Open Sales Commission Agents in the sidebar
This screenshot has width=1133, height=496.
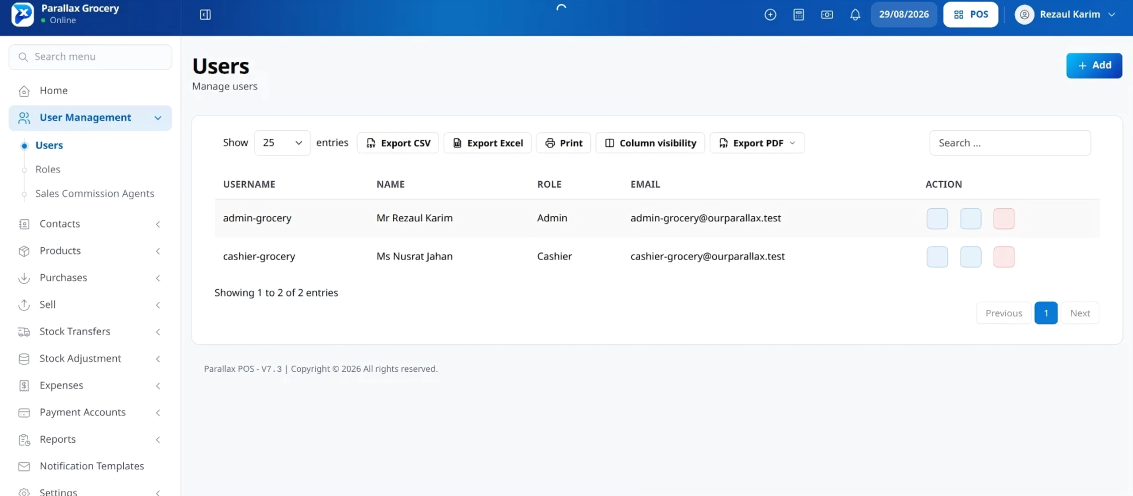[95, 194]
